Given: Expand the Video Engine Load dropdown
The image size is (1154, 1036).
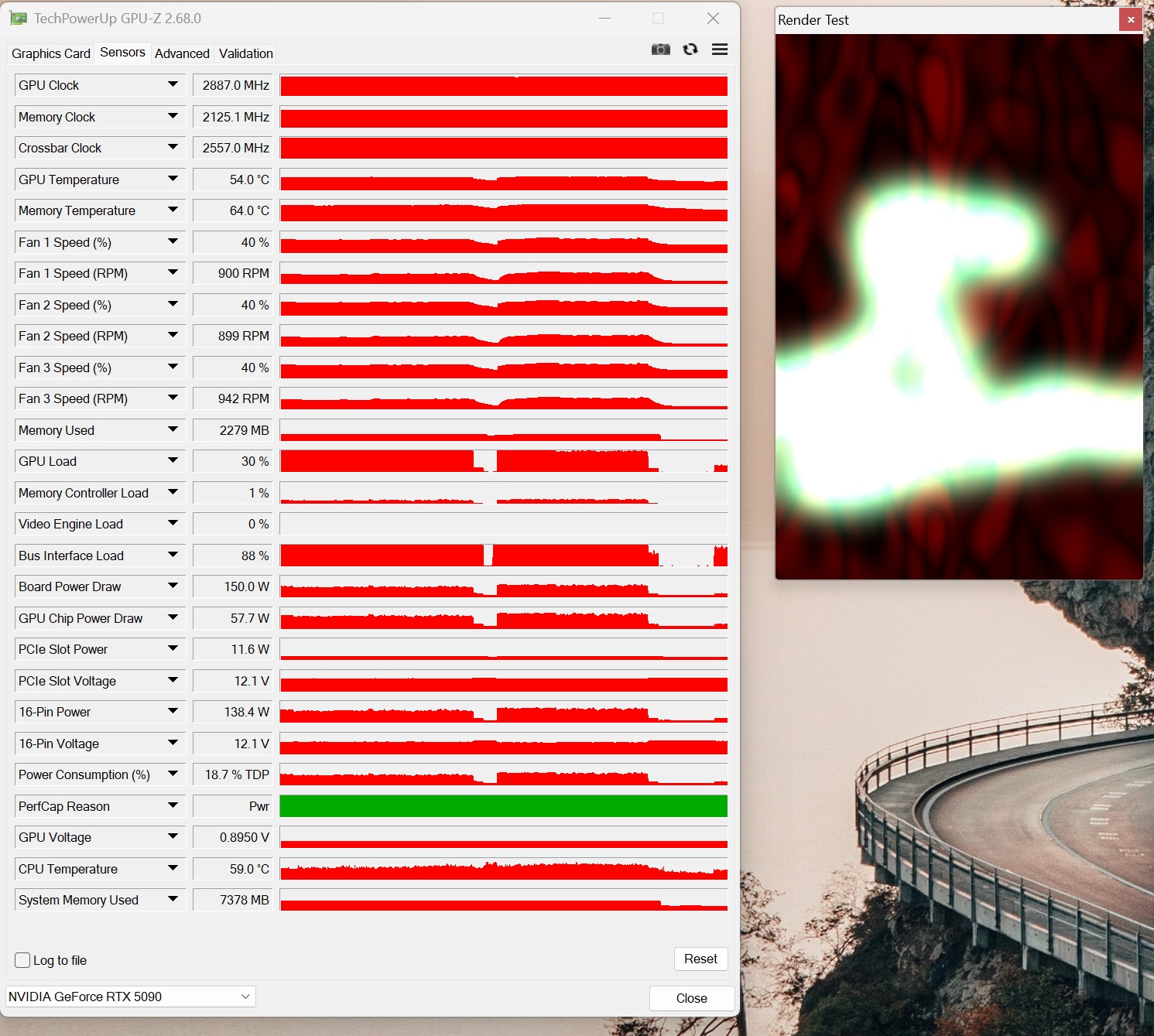Looking at the screenshot, I should [x=173, y=523].
